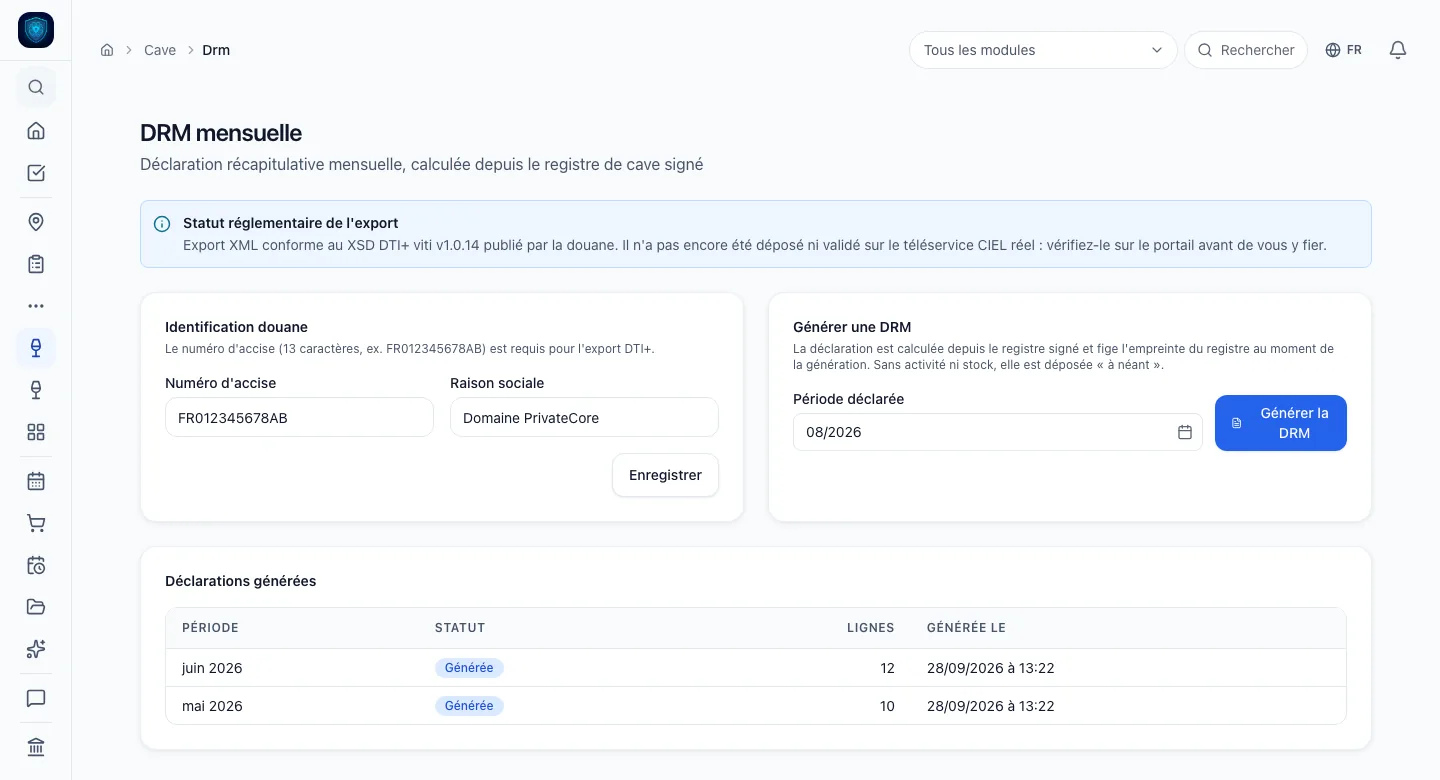Click the info icon in regulatory status banner
The width and height of the screenshot is (1440, 780).
click(162, 224)
